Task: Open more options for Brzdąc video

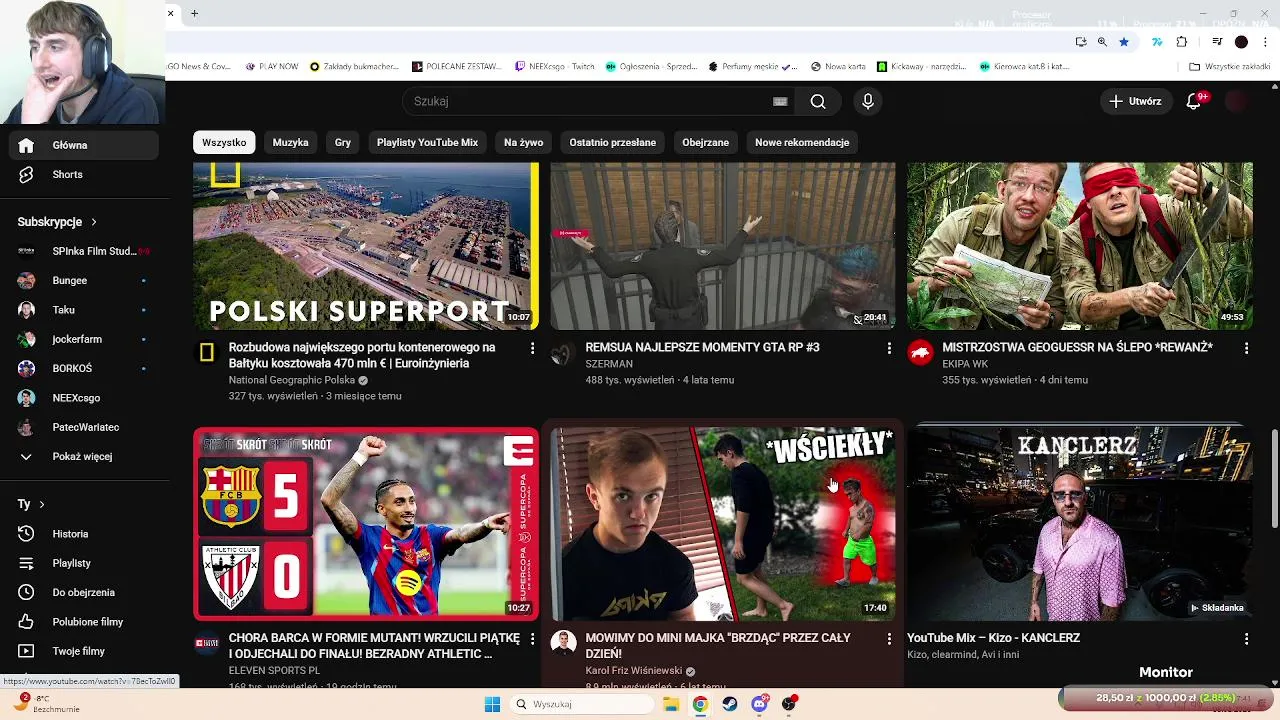Action: tap(889, 638)
